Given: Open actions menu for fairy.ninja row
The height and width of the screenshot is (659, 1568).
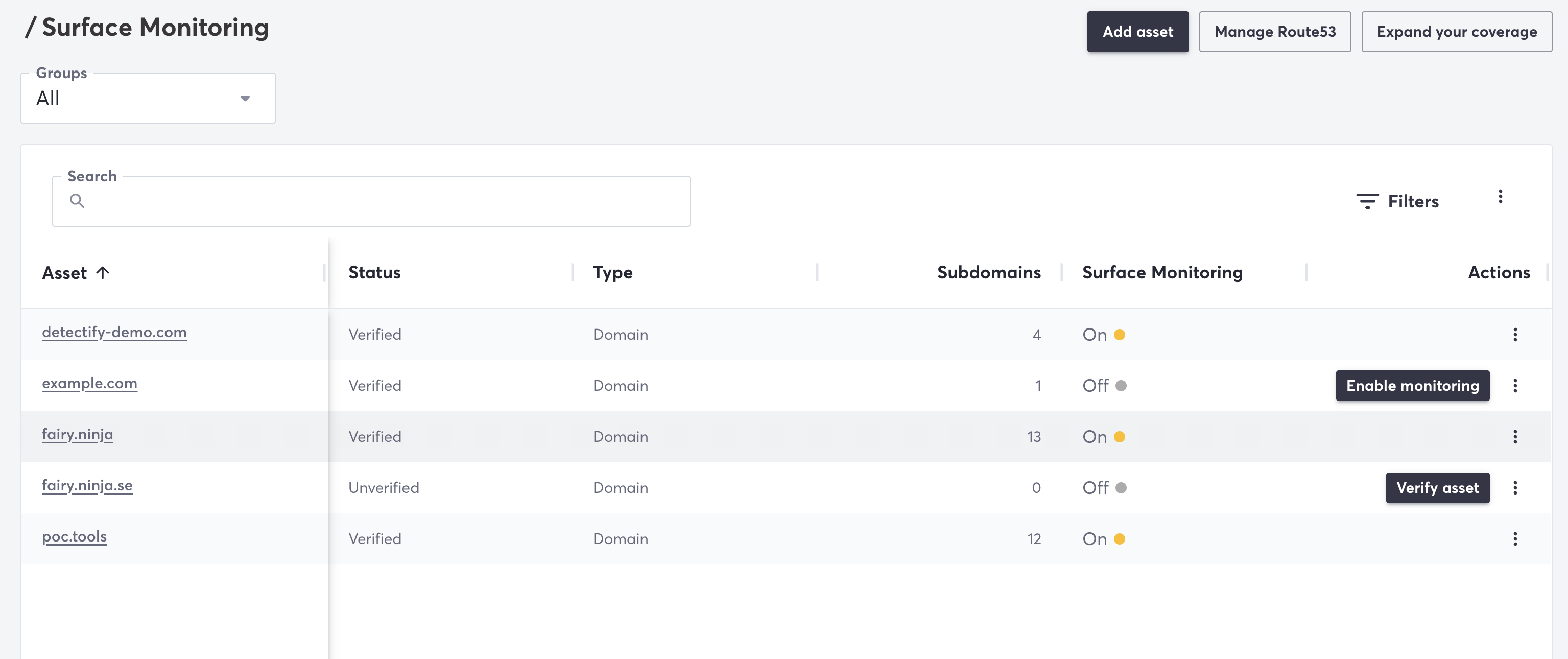Looking at the screenshot, I should [x=1514, y=437].
